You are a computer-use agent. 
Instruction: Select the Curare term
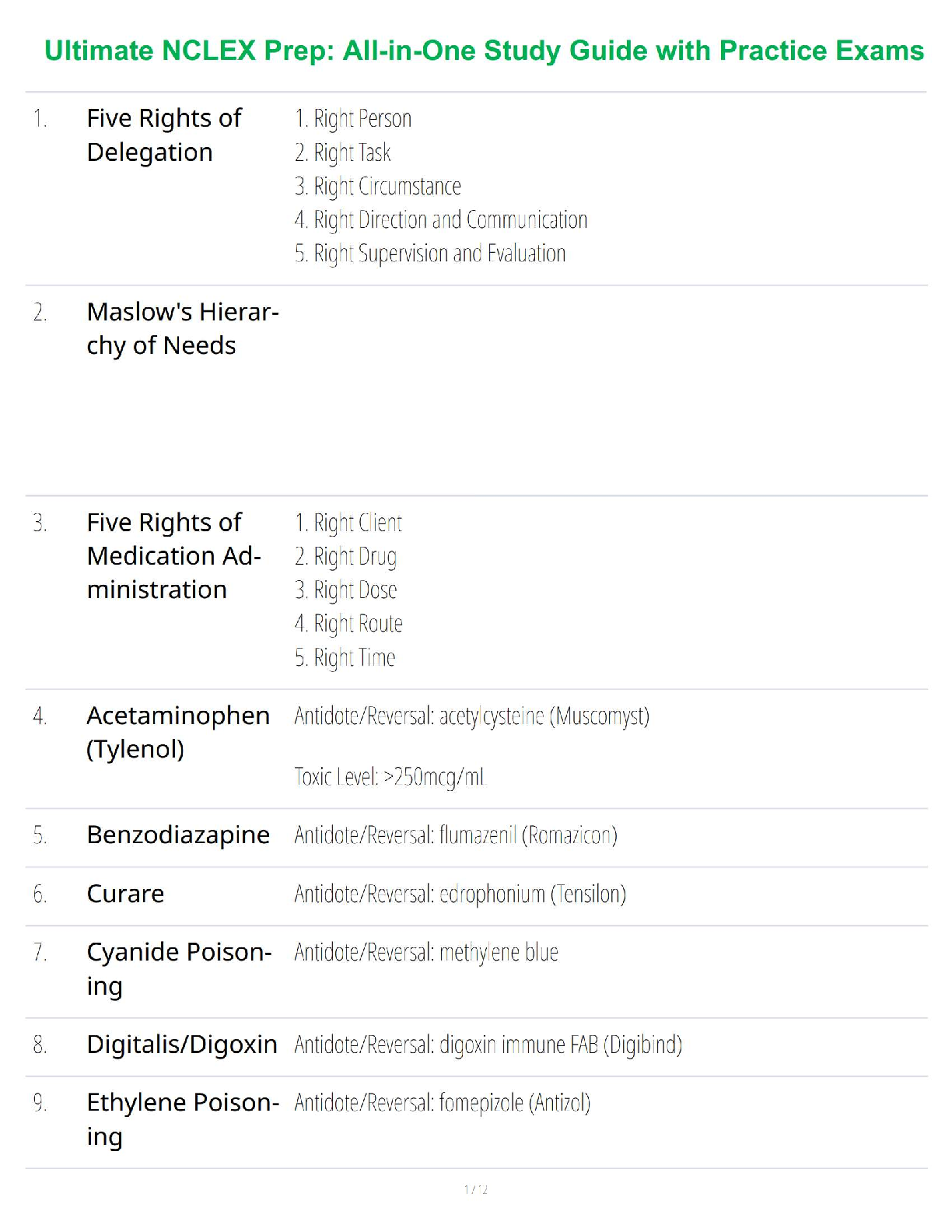click(x=125, y=894)
